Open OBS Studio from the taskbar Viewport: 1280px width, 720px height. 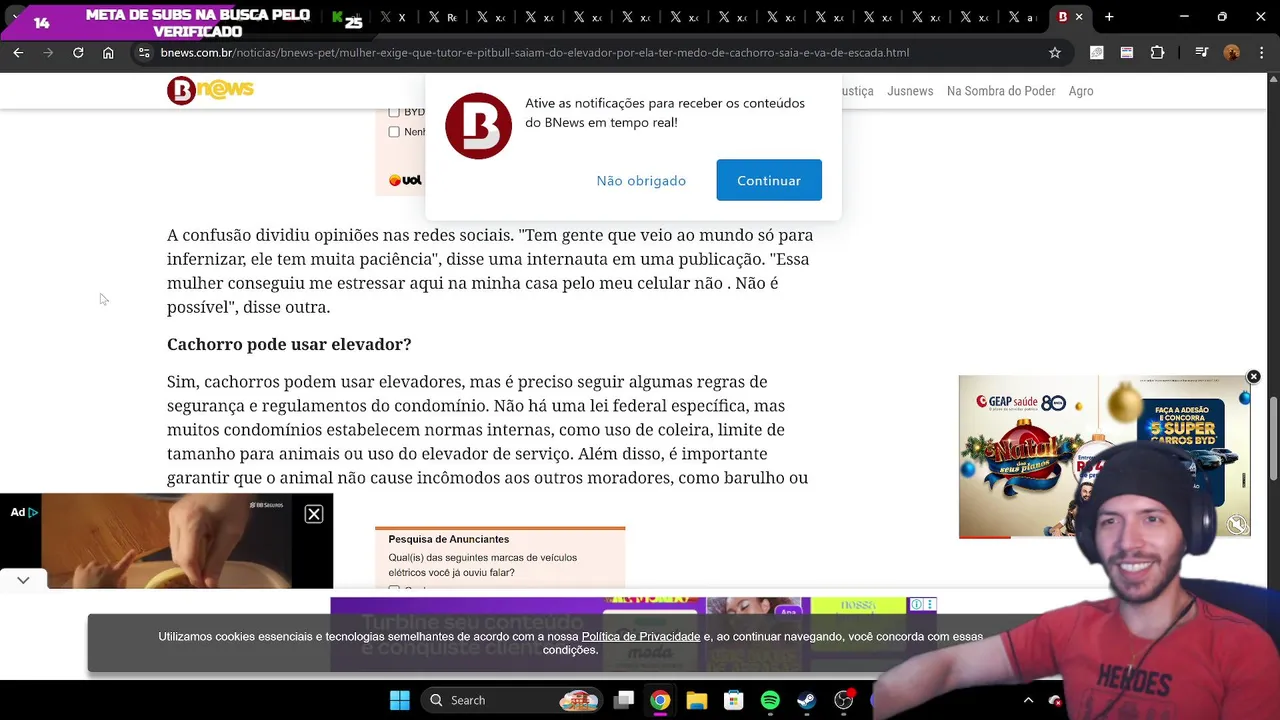coord(844,700)
